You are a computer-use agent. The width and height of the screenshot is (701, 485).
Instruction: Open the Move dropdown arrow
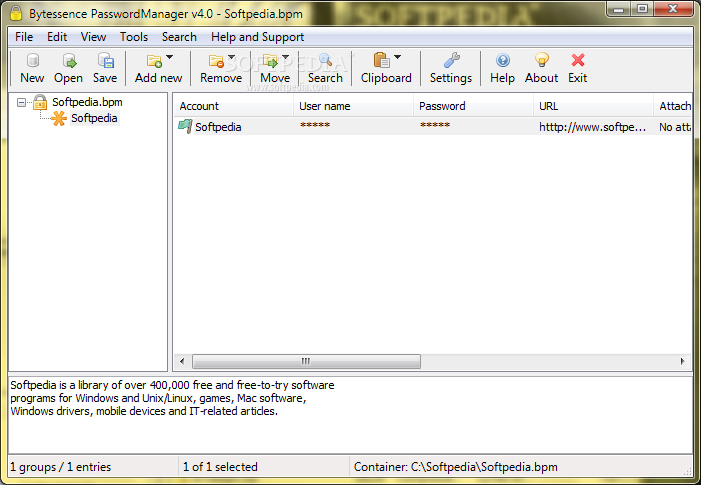tap(285, 57)
